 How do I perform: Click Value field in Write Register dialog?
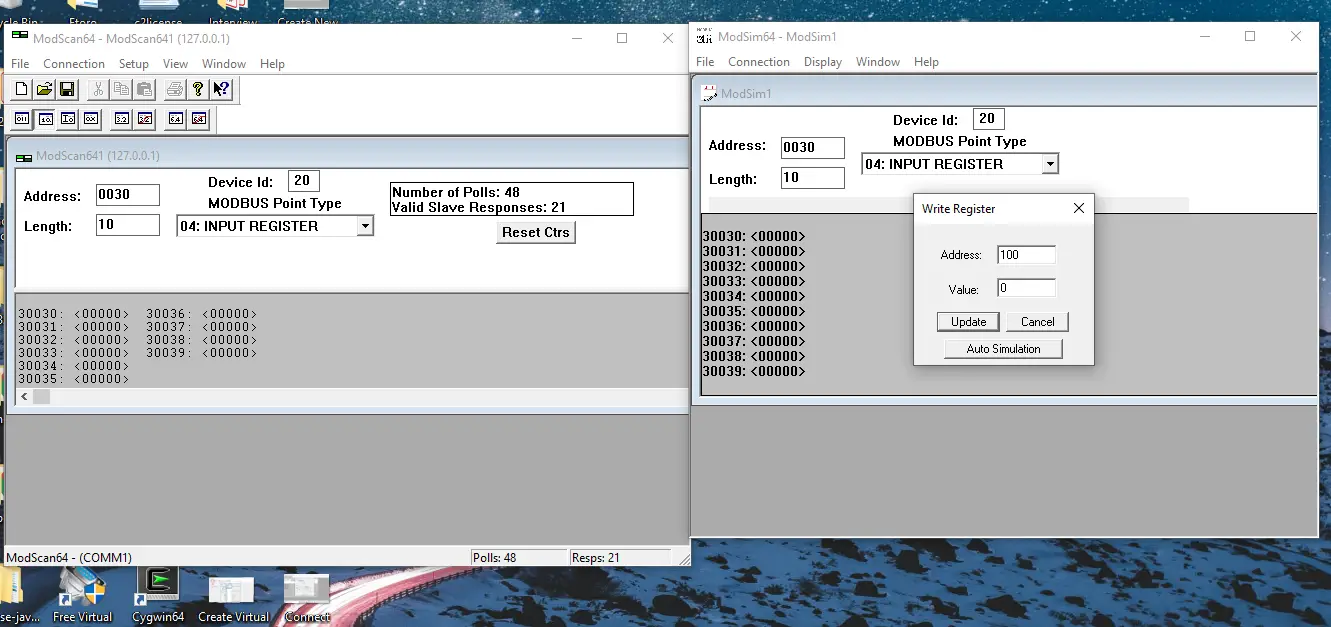pos(1026,289)
